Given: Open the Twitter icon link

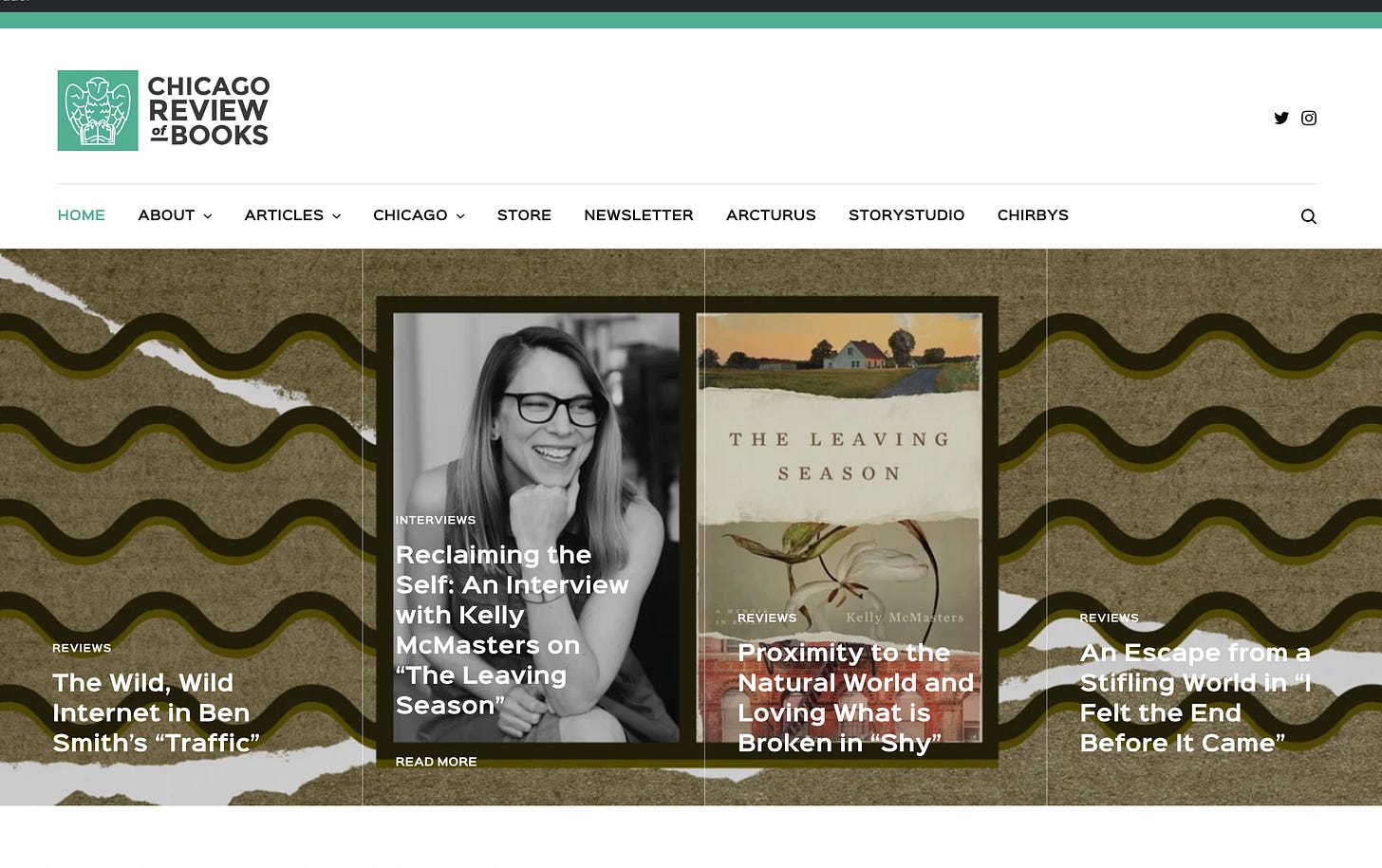Looking at the screenshot, I should pos(1281,118).
